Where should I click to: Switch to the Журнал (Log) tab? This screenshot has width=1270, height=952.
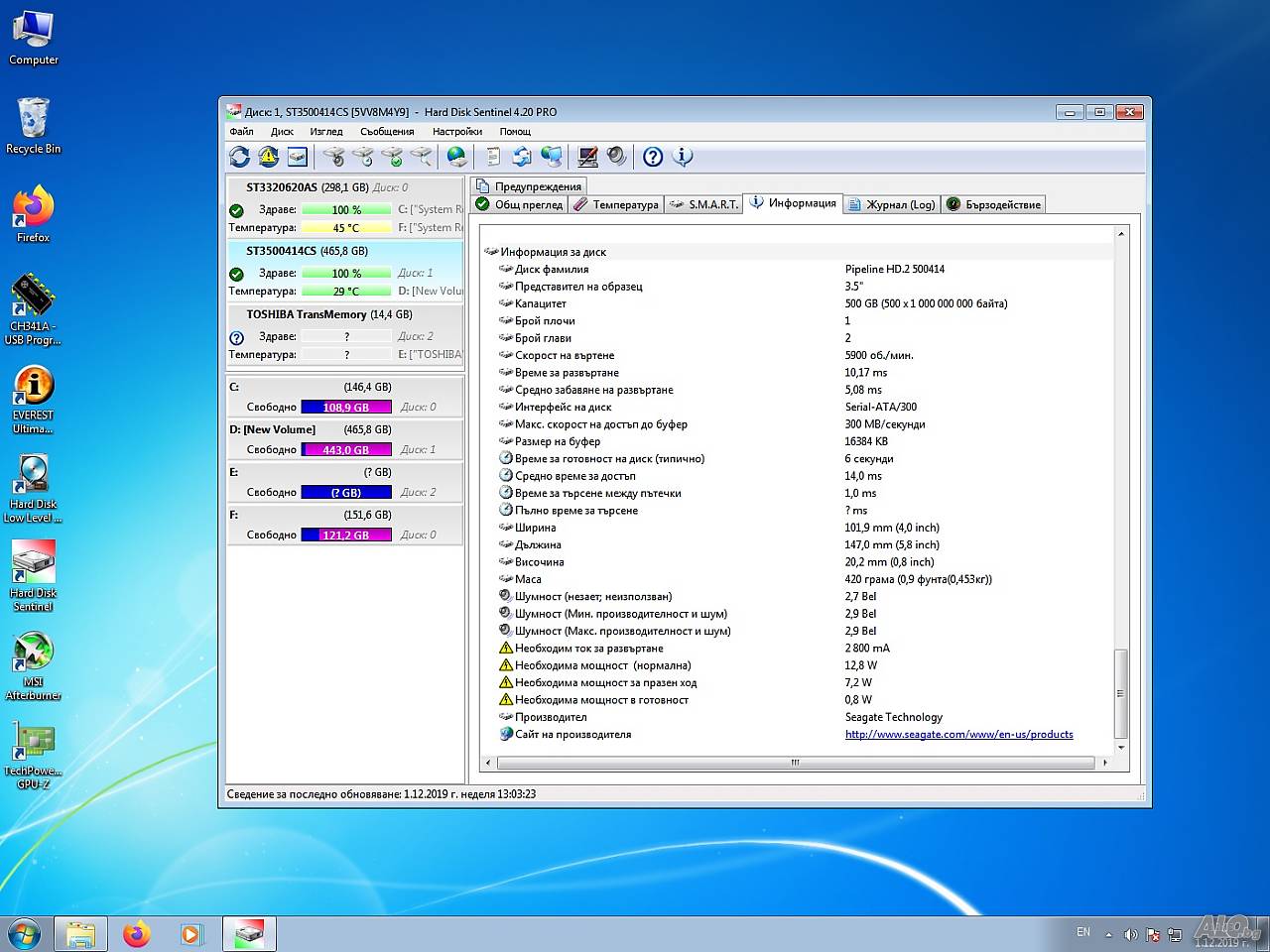pos(891,204)
